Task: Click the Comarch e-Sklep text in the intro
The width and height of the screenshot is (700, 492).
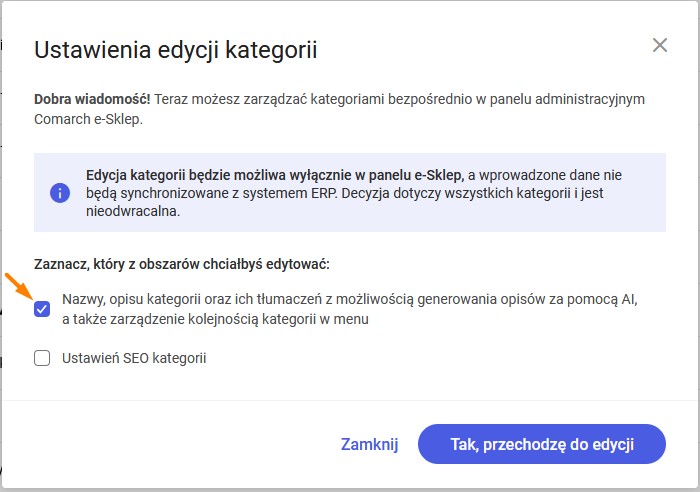Action: click(88, 120)
